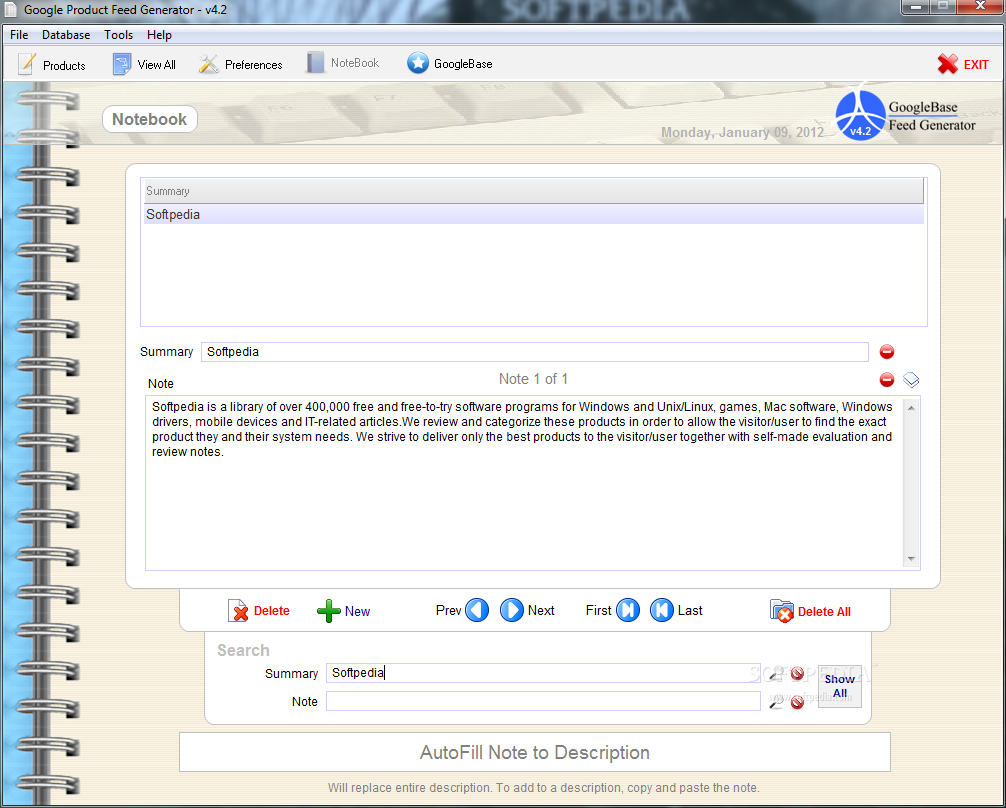Screen dimensions: 1006x808
Task: Click inside the Note text area
Action: [x=525, y=483]
